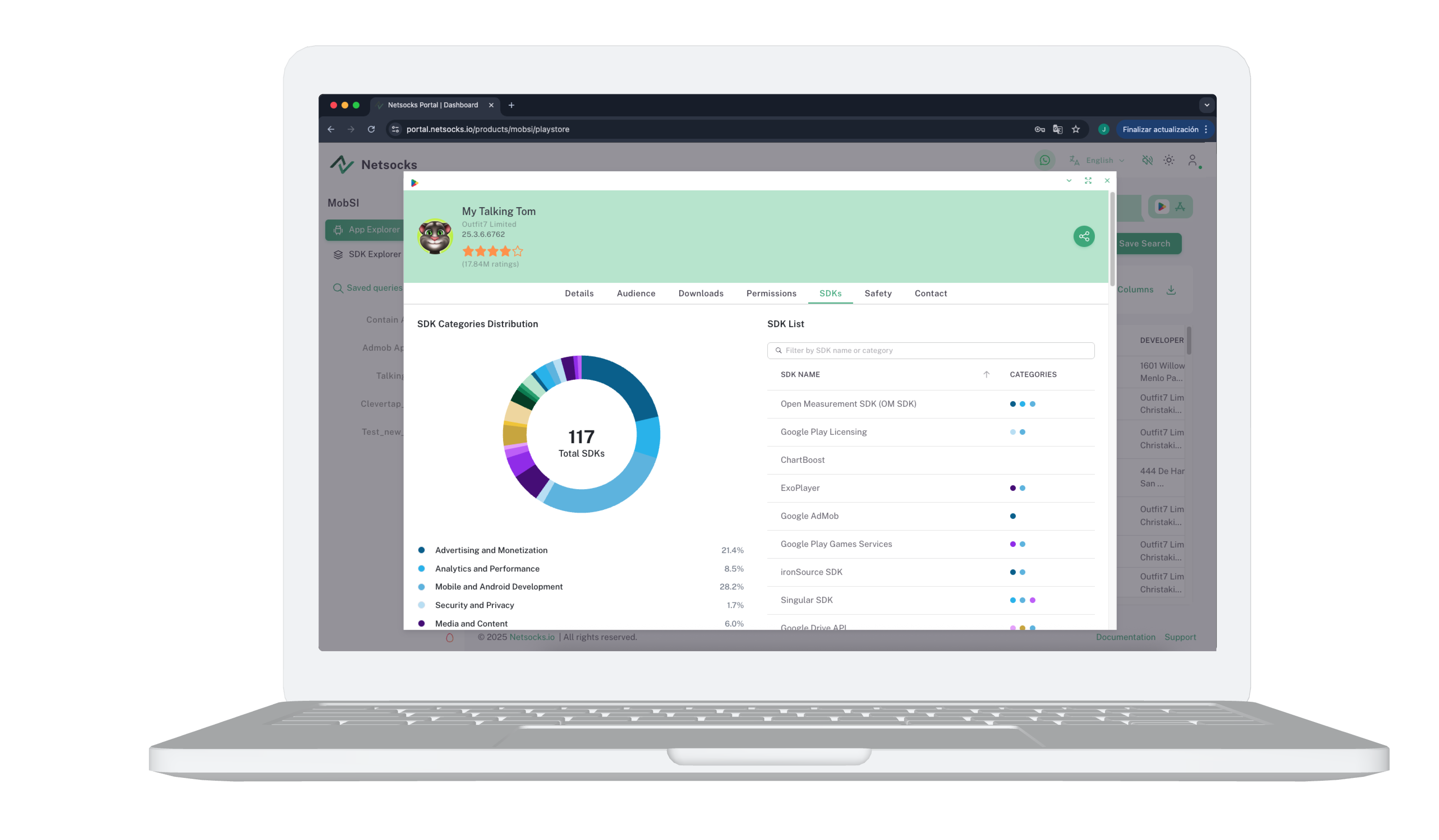Viewport: 1439px width, 840px height.
Task: Click the Advertising and Monetization legend swatch
Action: click(x=421, y=550)
